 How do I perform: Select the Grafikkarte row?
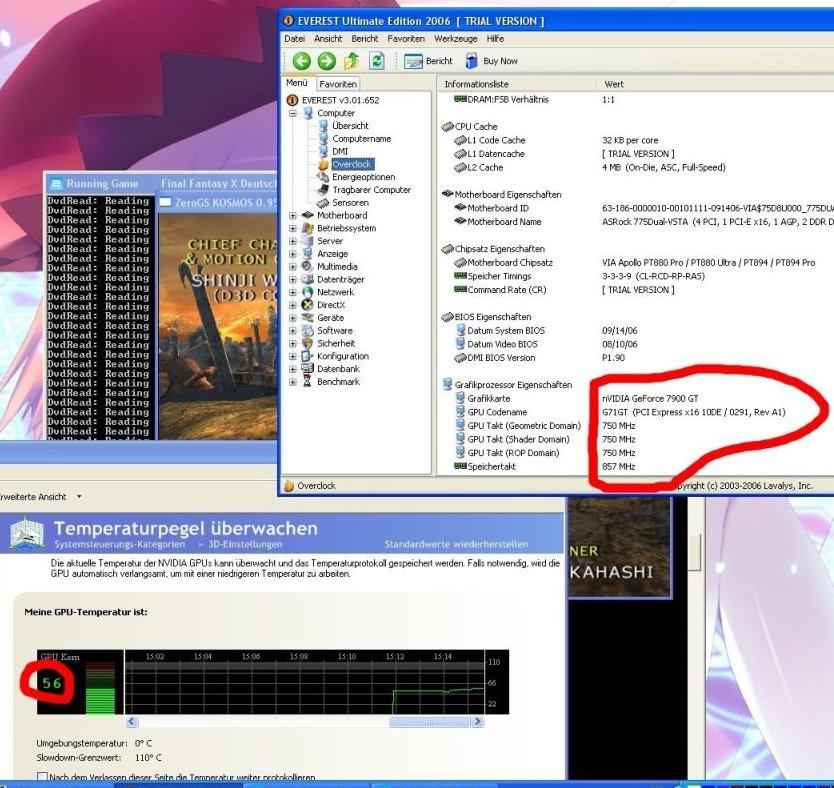coord(636,398)
